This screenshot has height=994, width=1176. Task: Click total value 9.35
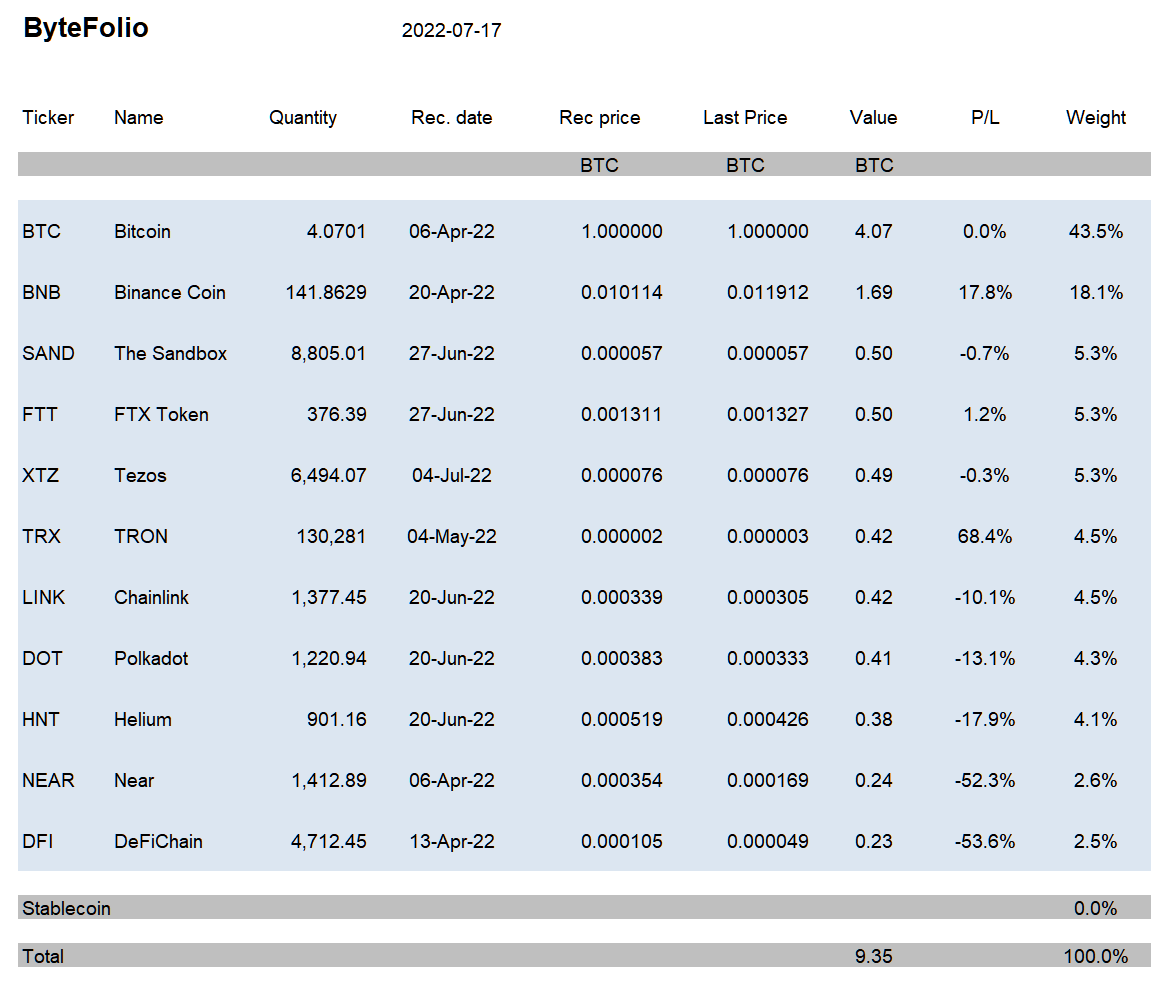(874, 956)
